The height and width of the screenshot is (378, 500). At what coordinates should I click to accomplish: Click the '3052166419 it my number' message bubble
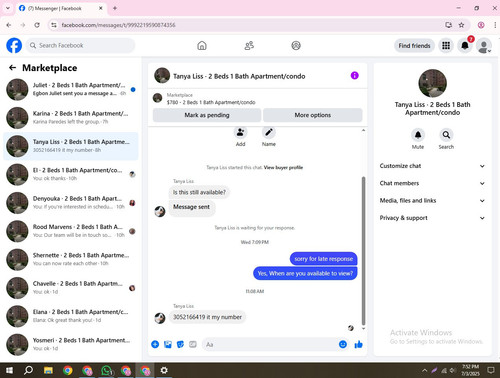pyautogui.click(x=207, y=317)
